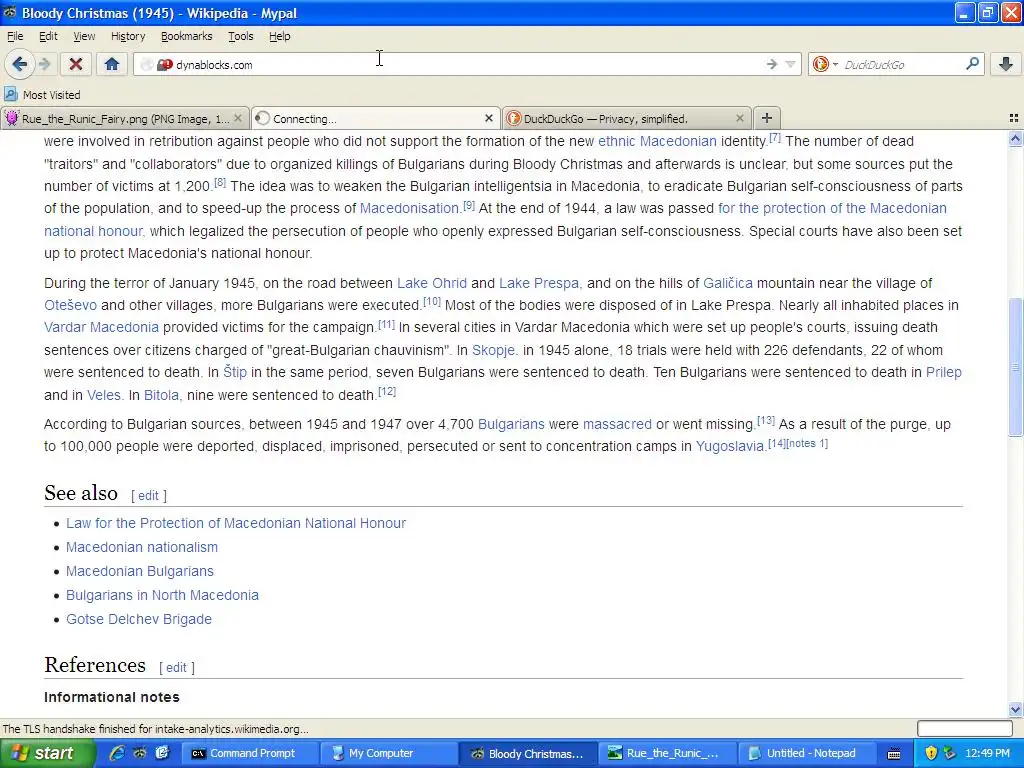Screen dimensions: 1024x768
Task: Open the Help menu
Action: tap(280, 37)
